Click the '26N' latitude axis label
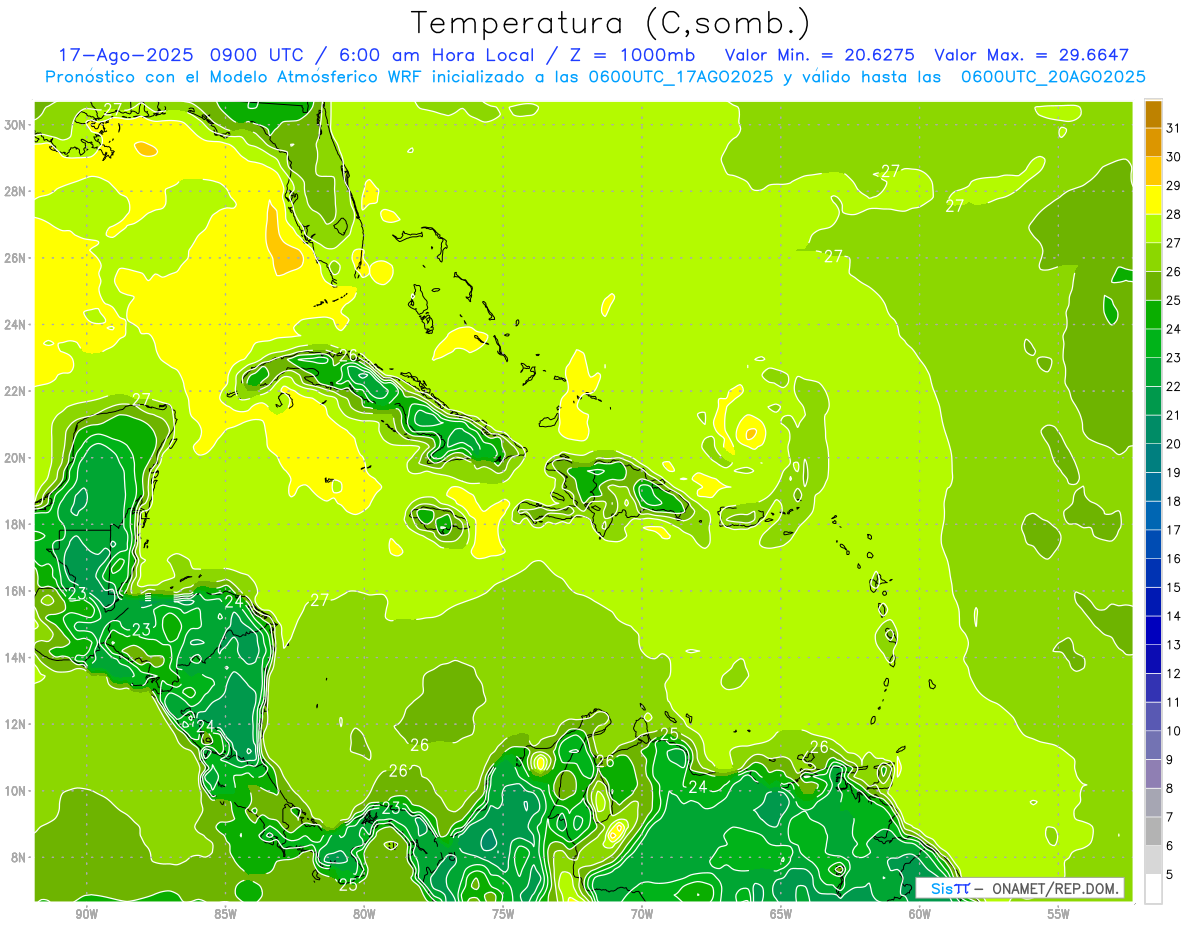Viewport: 1200px width, 927px height. click(16, 258)
